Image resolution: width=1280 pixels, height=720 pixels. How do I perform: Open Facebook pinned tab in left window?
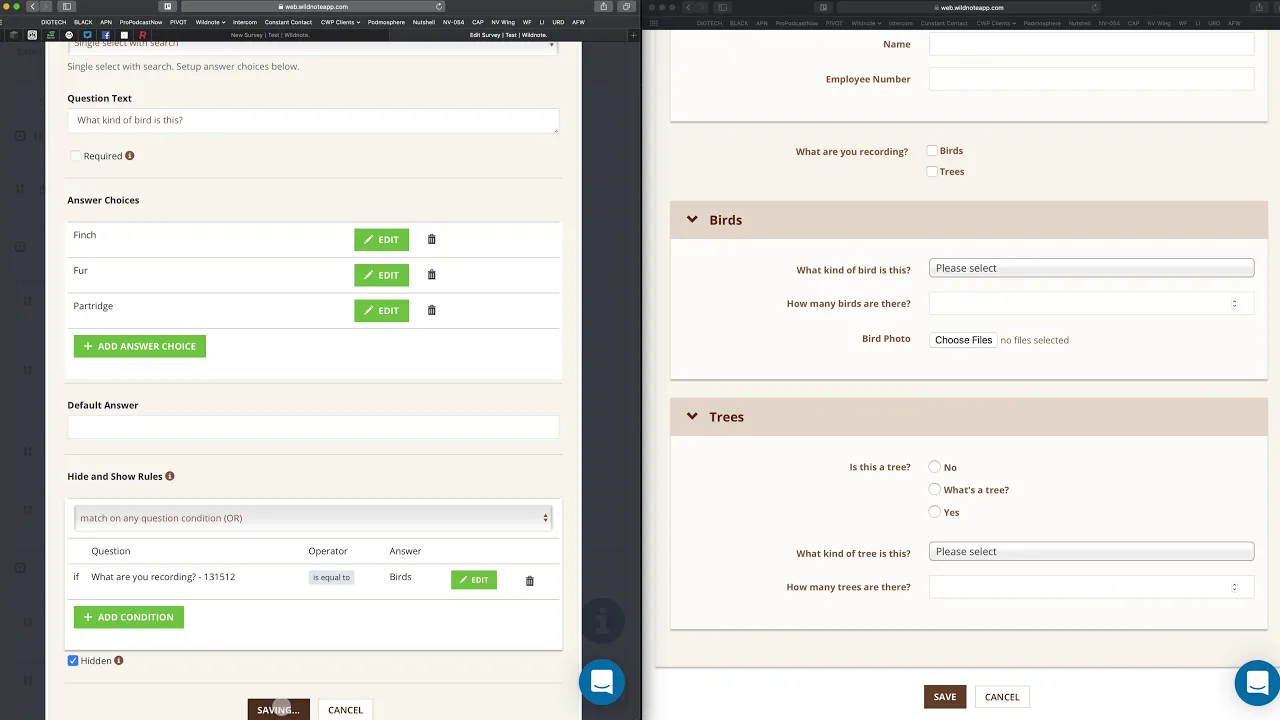(x=106, y=35)
